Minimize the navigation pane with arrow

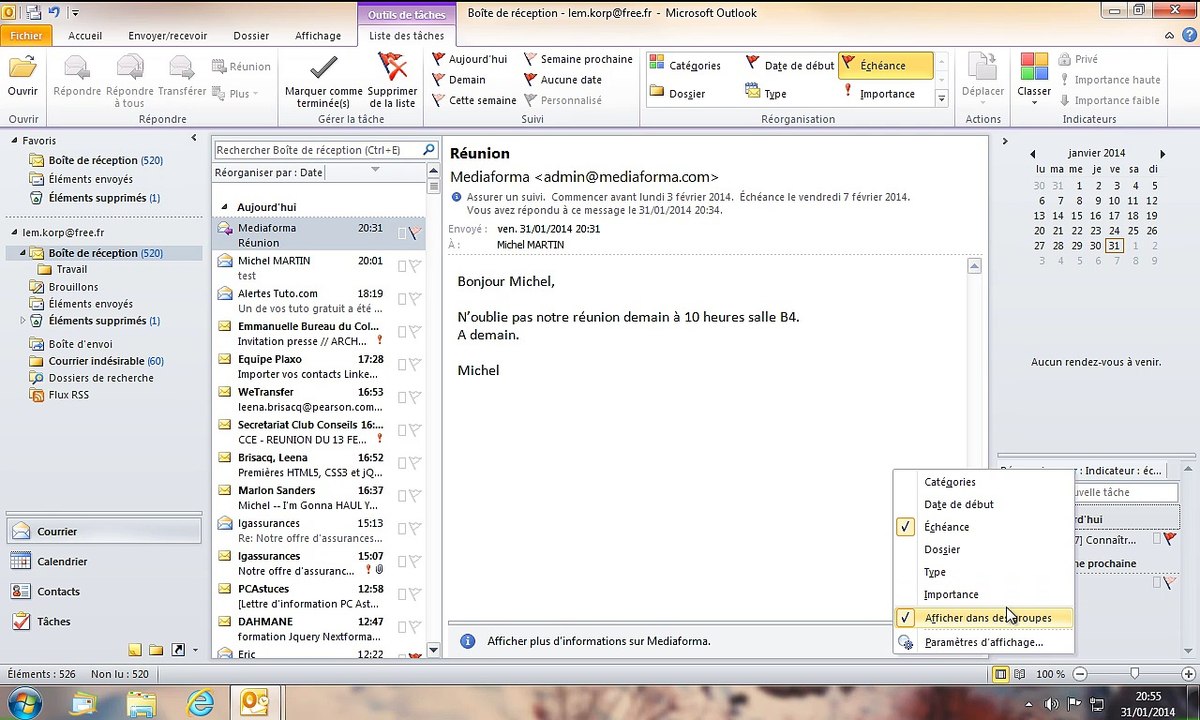point(194,139)
